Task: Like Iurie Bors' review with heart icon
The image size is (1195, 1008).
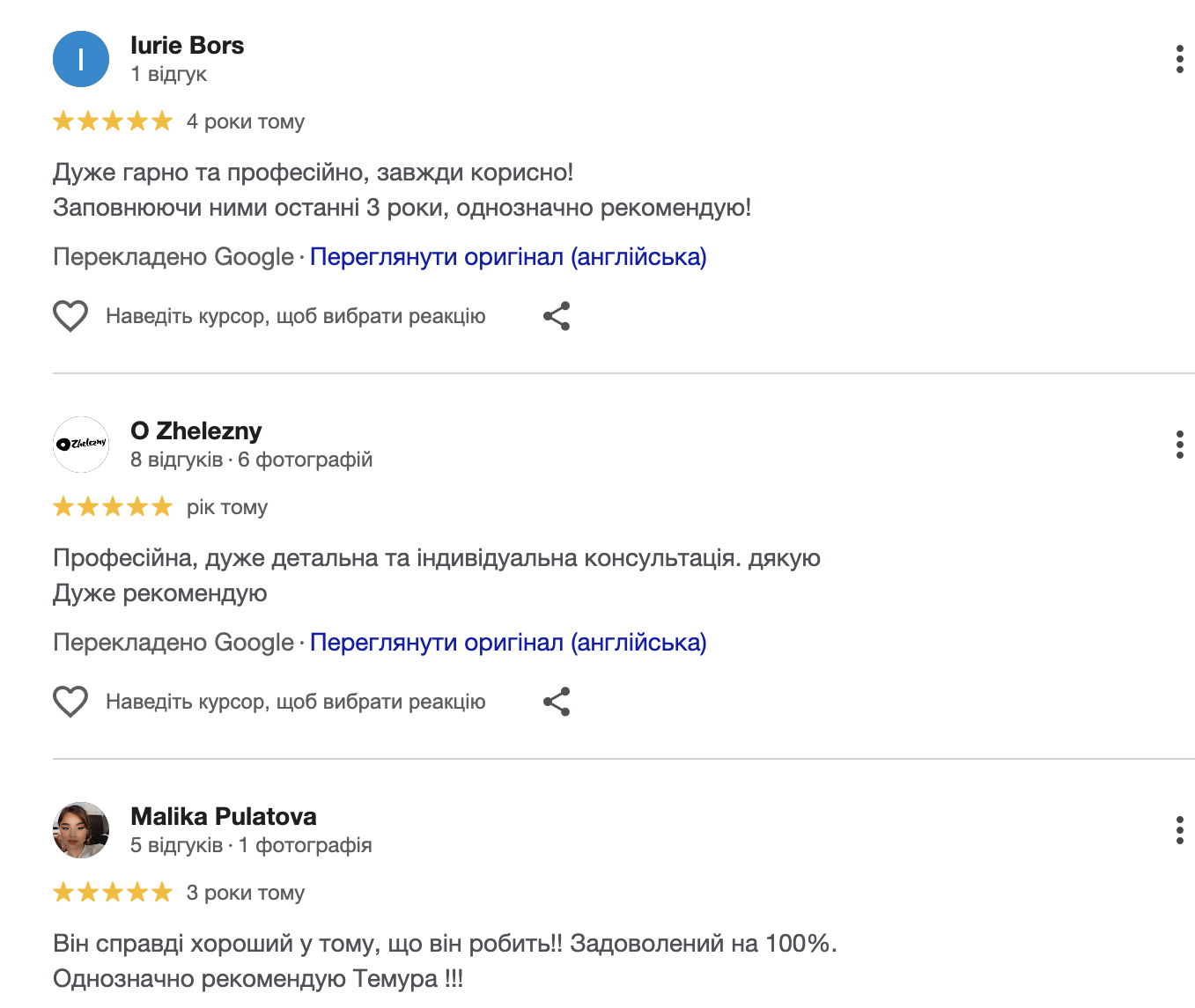Action: tap(70, 316)
